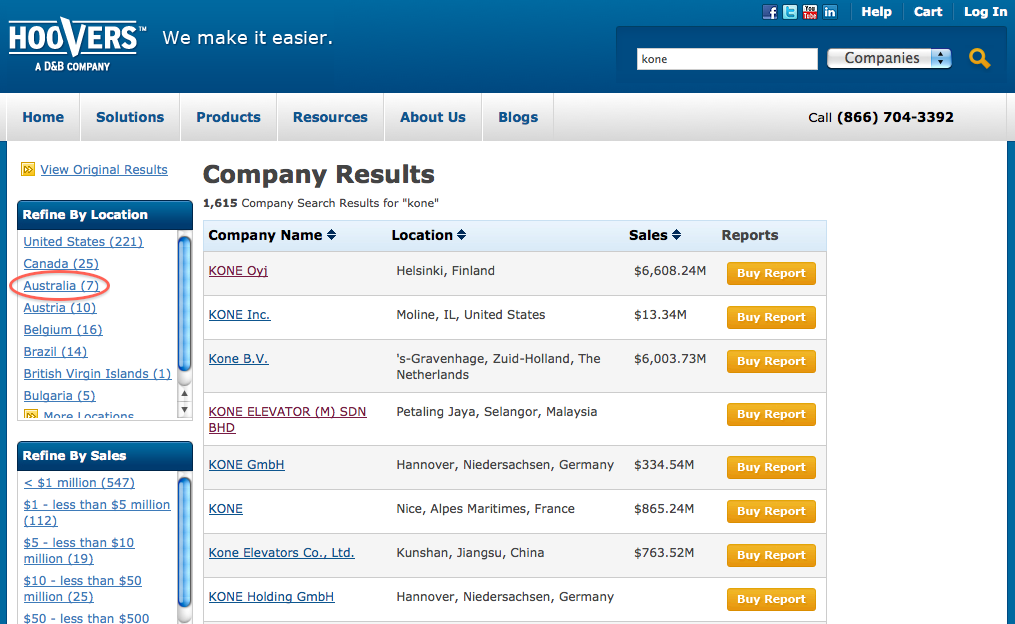Buy Report for KONE Holding GmbH
This screenshot has height=624, width=1015.
click(x=771, y=599)
